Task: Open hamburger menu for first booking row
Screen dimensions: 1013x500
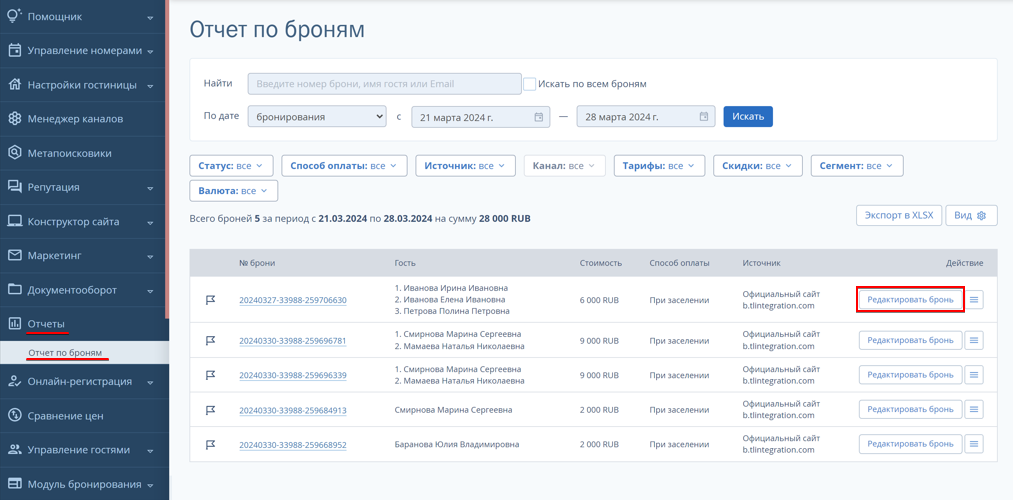Action: pos(974,300)
